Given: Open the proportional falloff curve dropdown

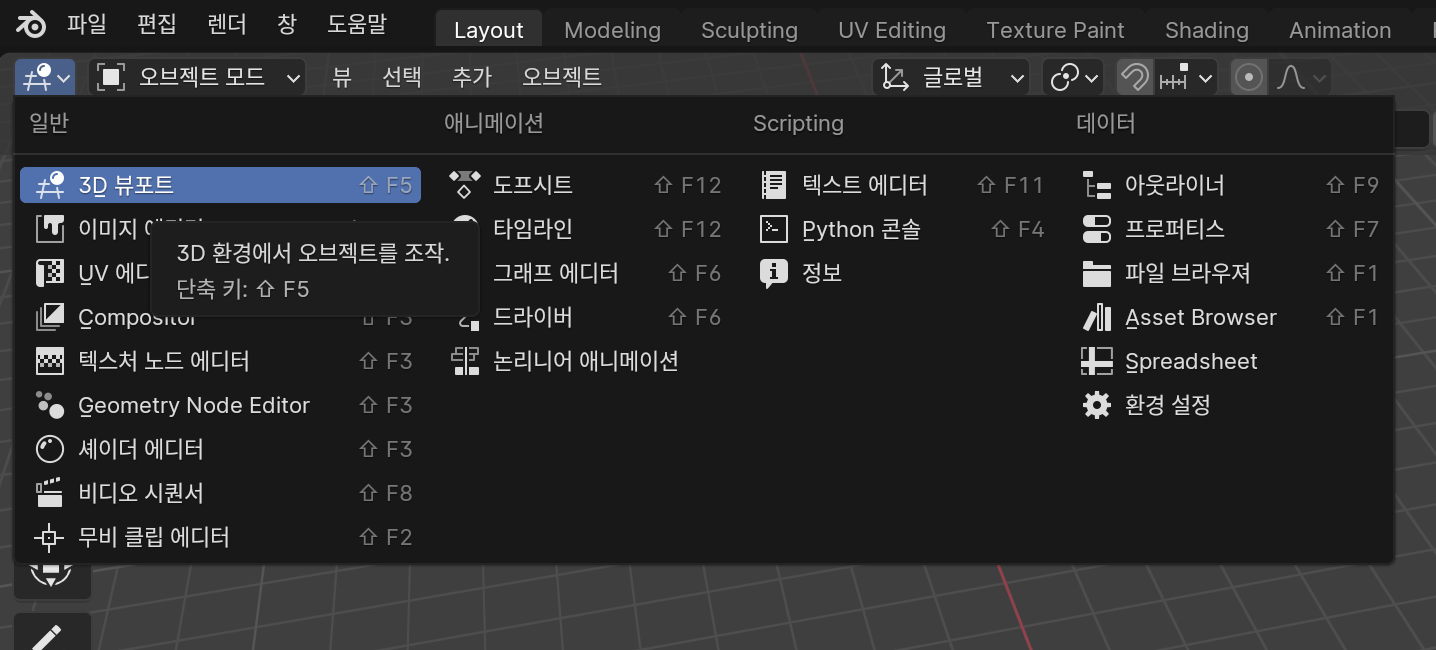Looking at the screenshot, I should pyautogui.click(x=1301, y=77).
